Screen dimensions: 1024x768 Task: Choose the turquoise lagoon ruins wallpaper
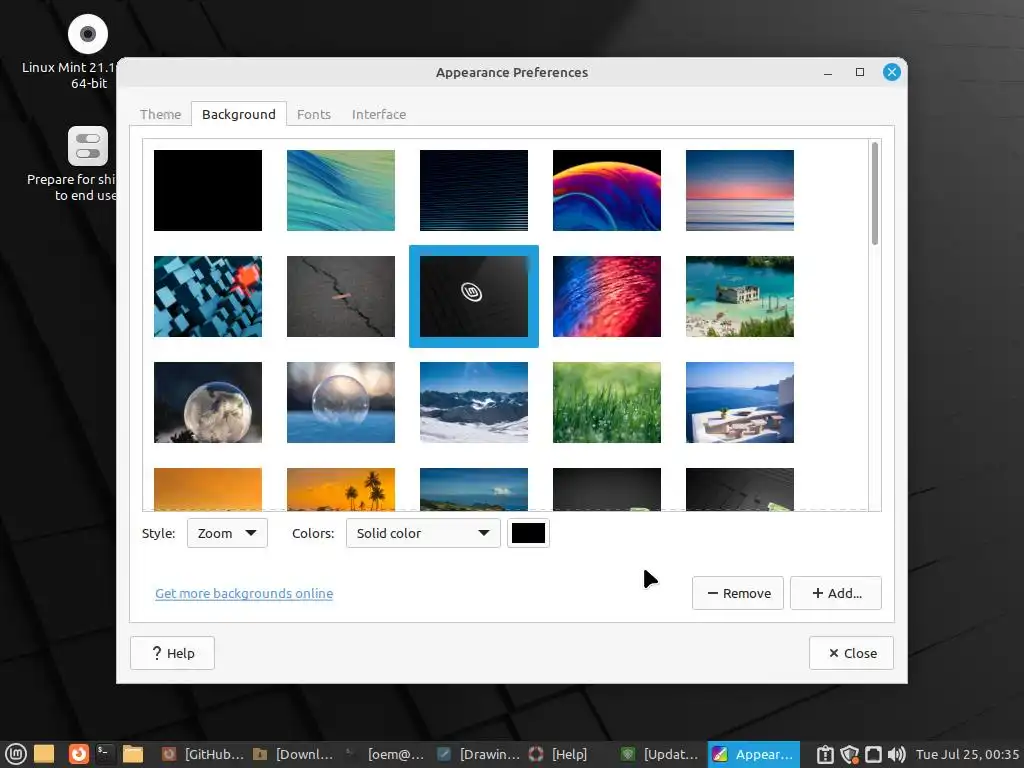click(x=740, y=296)
